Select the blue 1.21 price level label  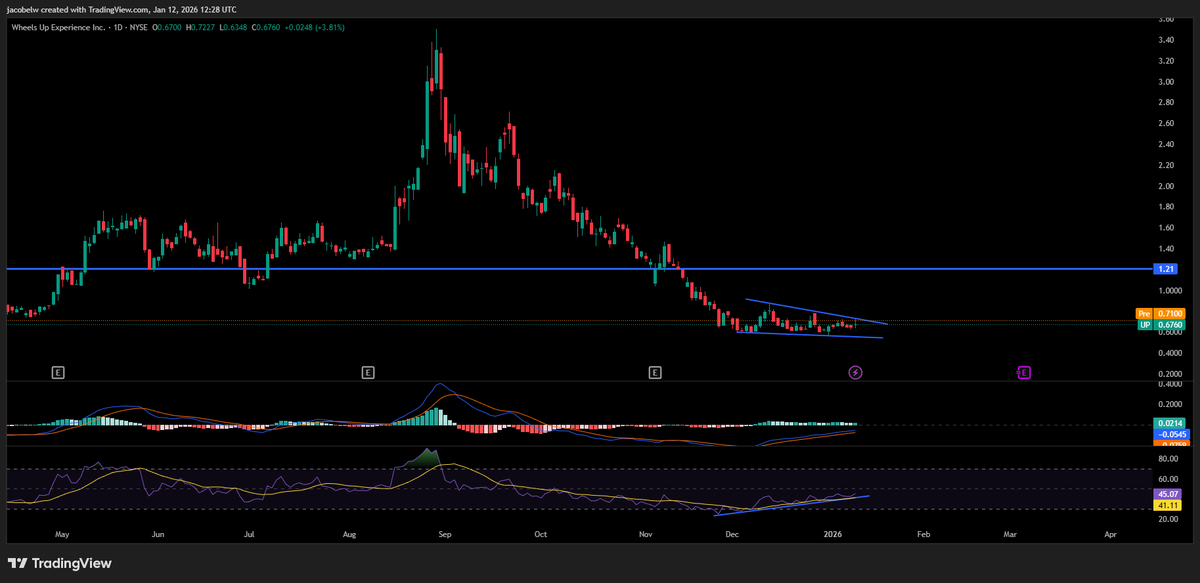tap(1165, 269)
